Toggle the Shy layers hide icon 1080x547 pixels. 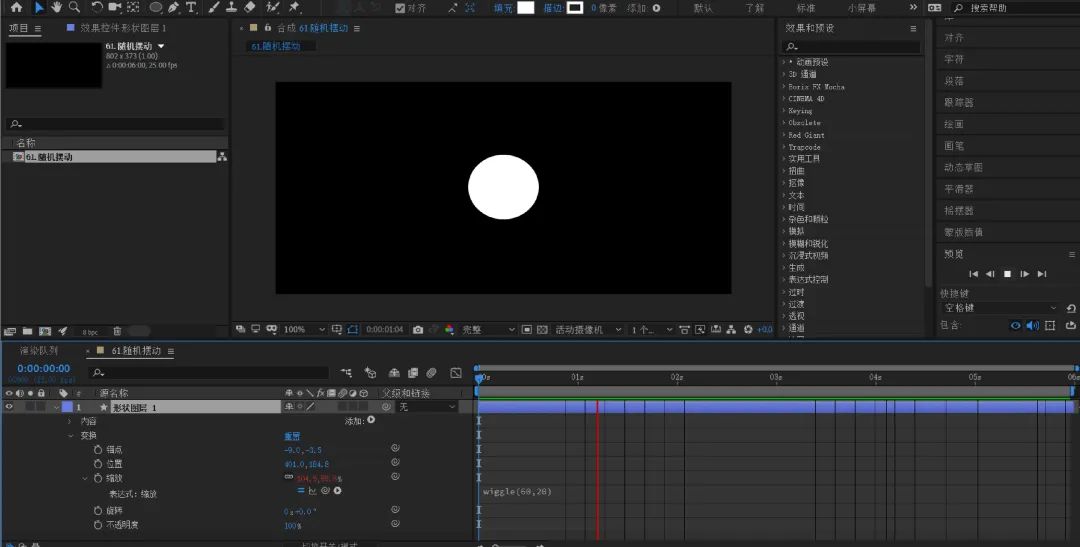tap(394, 373)
